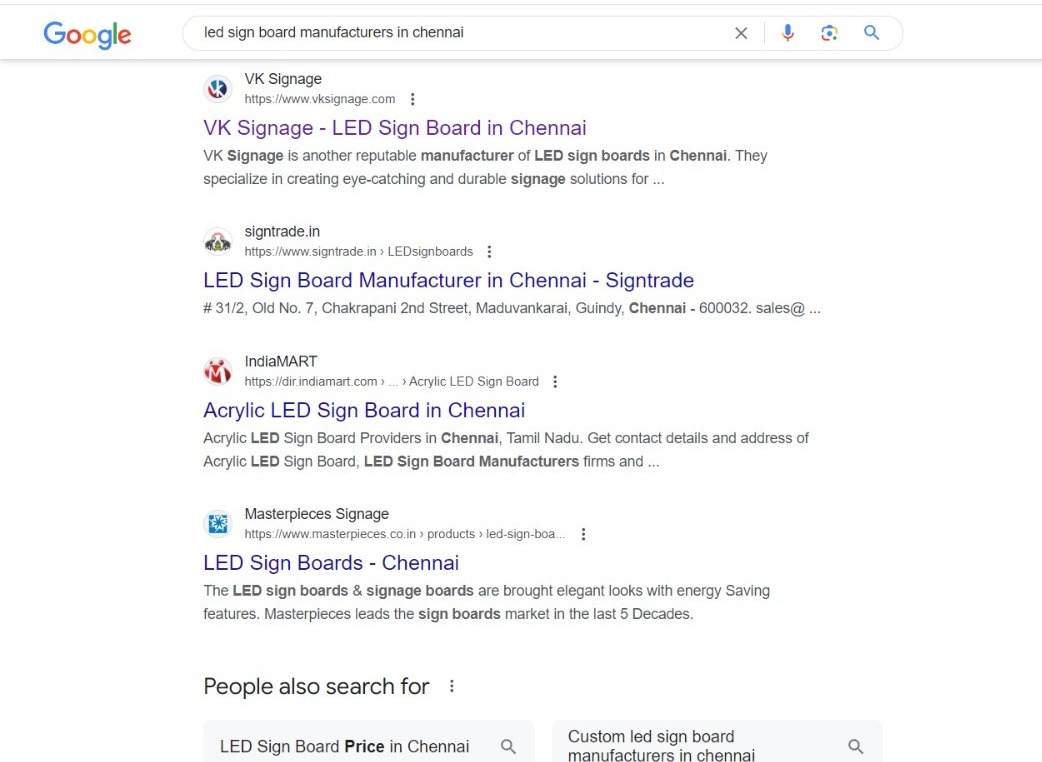Click the Masterpieces Signage favicon
Screen dimensions: 1042x762
pyautogui.click(x=217, y=523)
